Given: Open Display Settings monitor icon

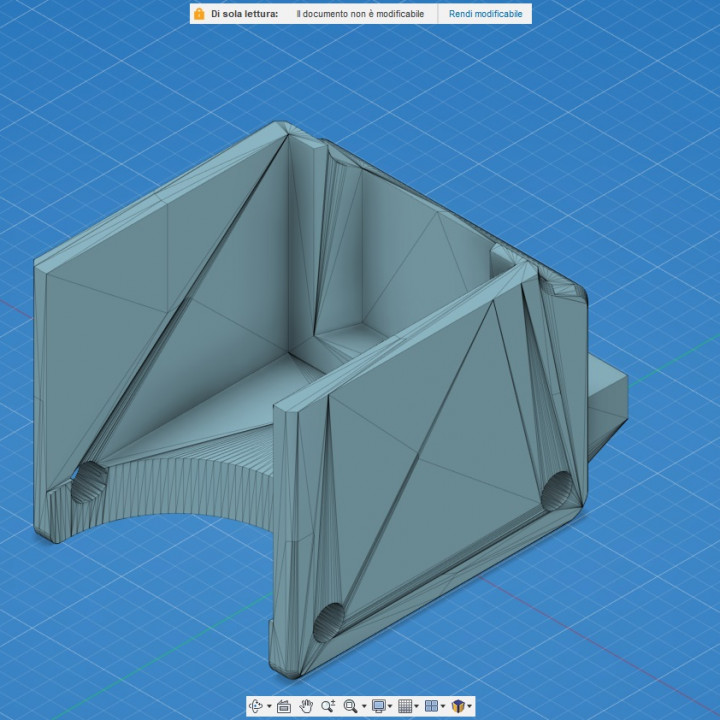Looking at the screenshot, I should [379, 706].
